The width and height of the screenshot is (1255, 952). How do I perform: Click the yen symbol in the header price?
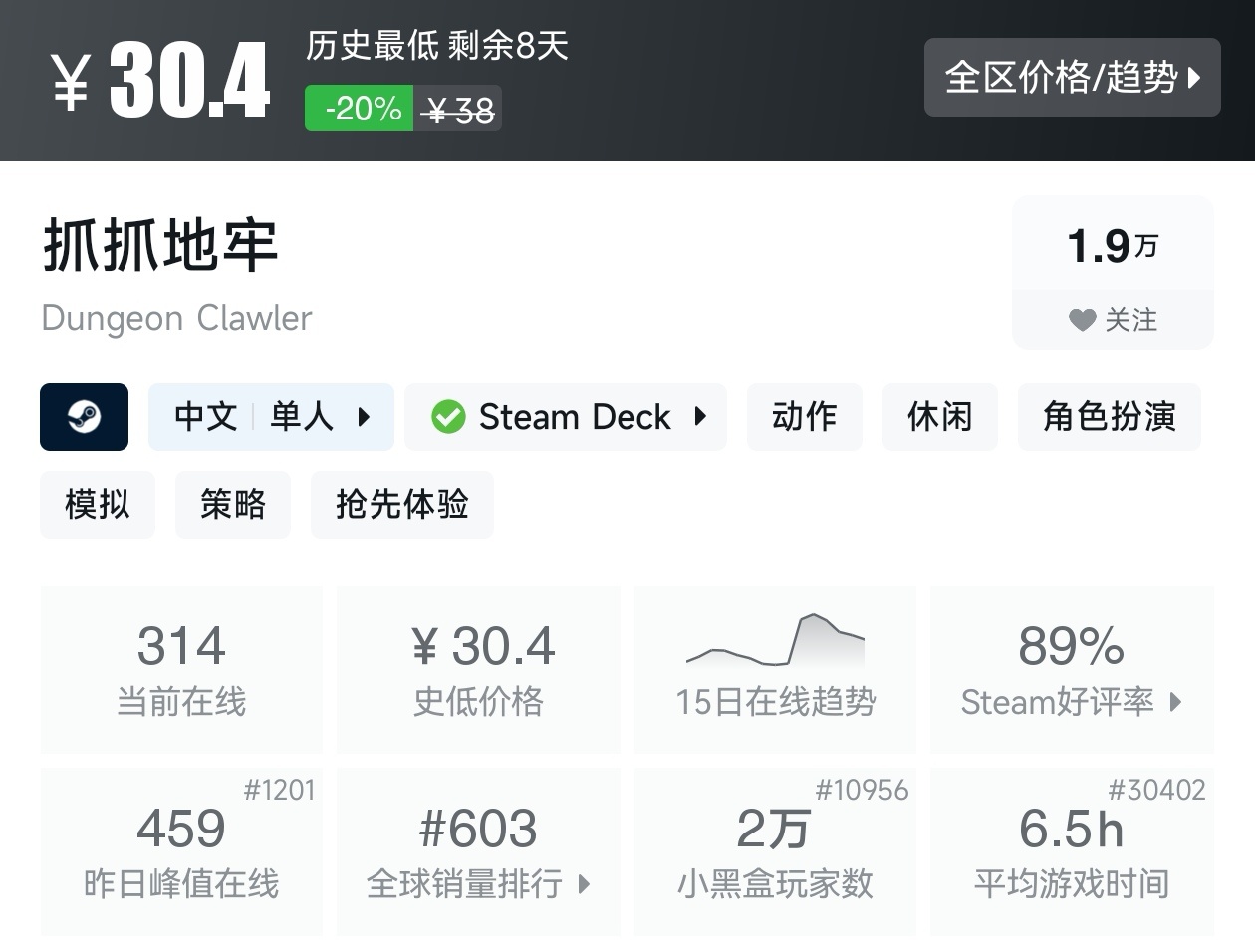pyautogui.click(x=71, y=82)
